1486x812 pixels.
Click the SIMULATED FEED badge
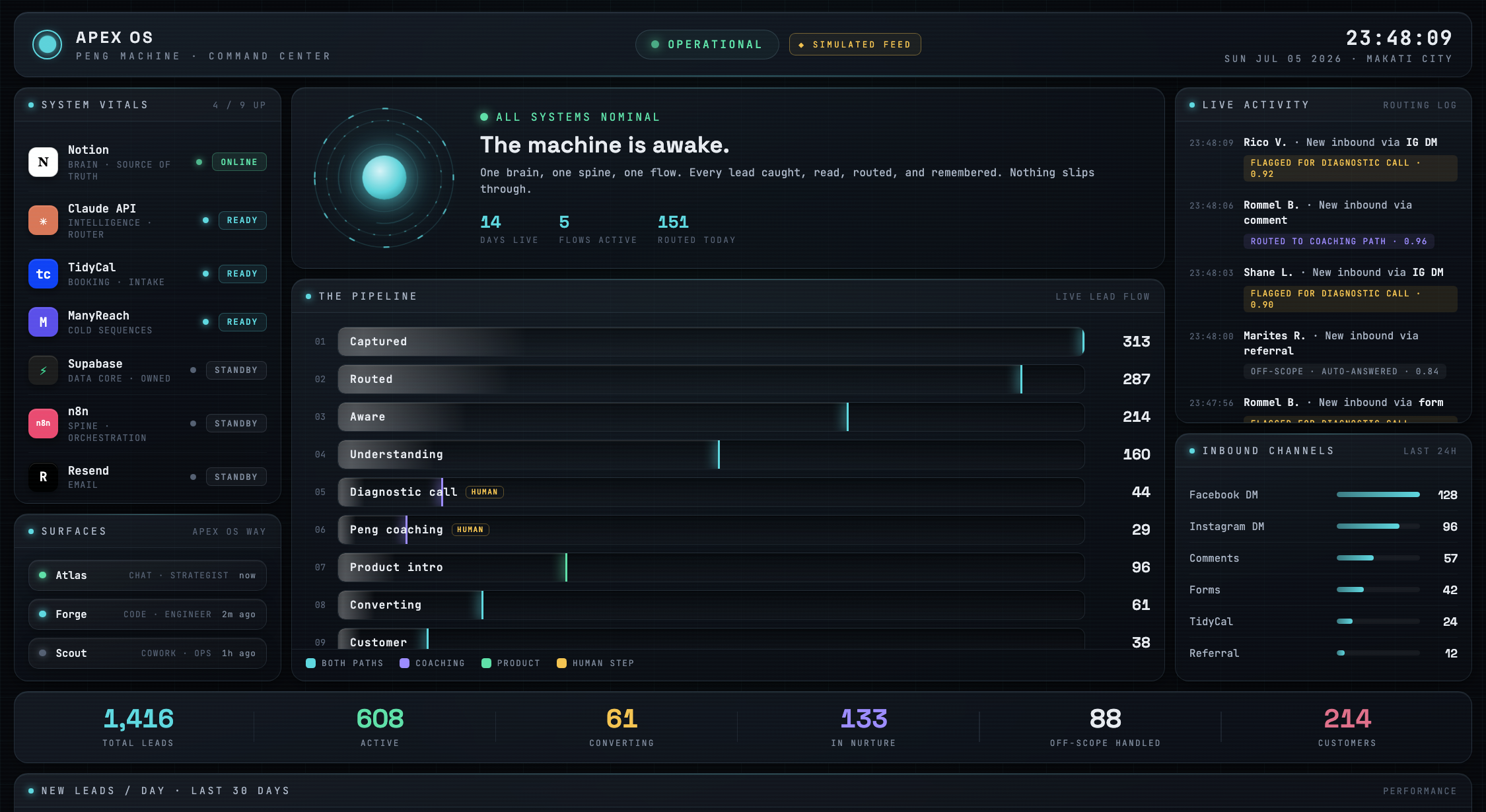tap(855, 44)
